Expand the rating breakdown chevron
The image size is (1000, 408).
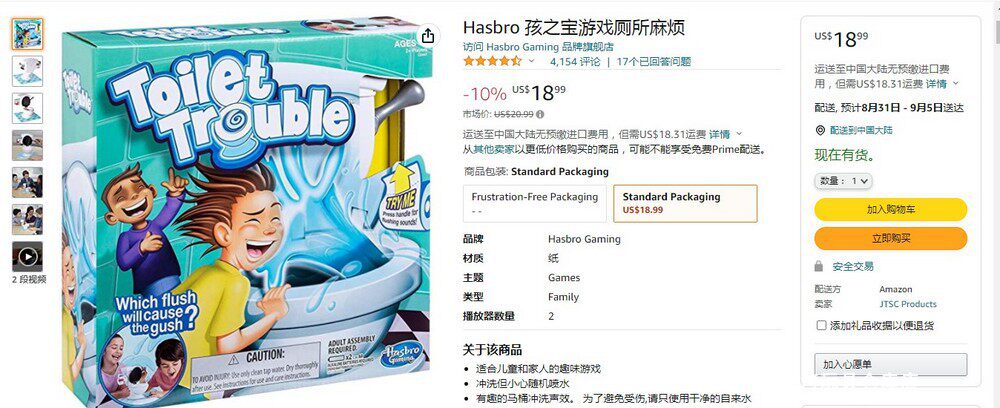coord(531,61)
